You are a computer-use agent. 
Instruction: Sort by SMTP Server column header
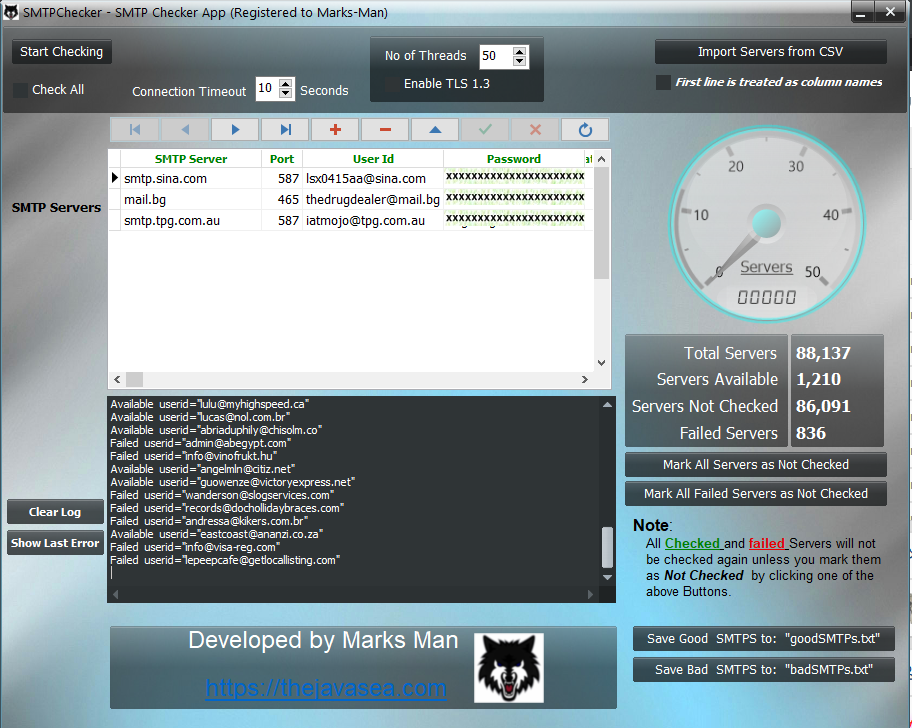191,159
